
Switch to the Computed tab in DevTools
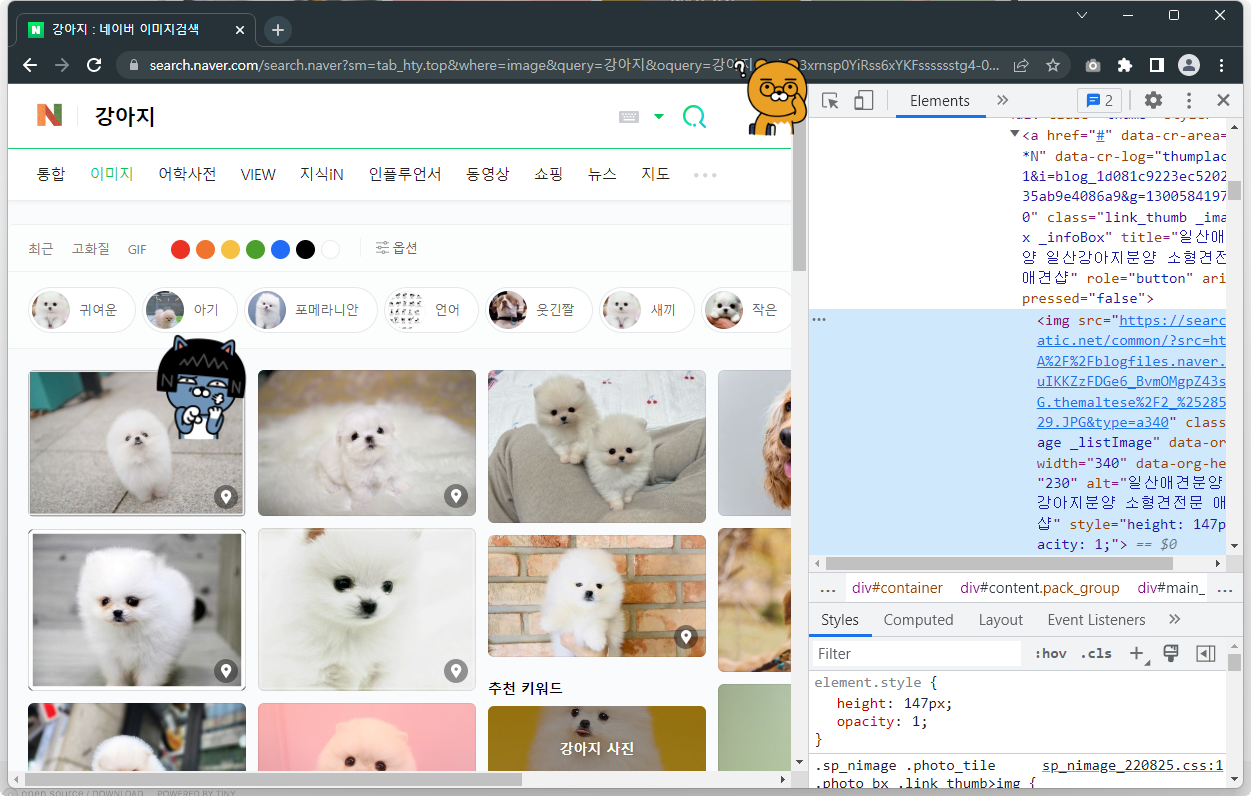click(x=918, y=620)
